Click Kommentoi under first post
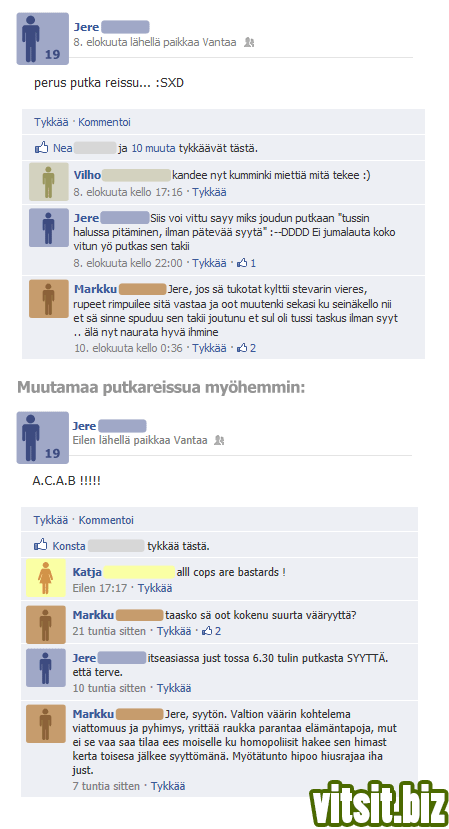Image resolution: width=449 pixels, height=829 pixels. (x=104, y=122)
